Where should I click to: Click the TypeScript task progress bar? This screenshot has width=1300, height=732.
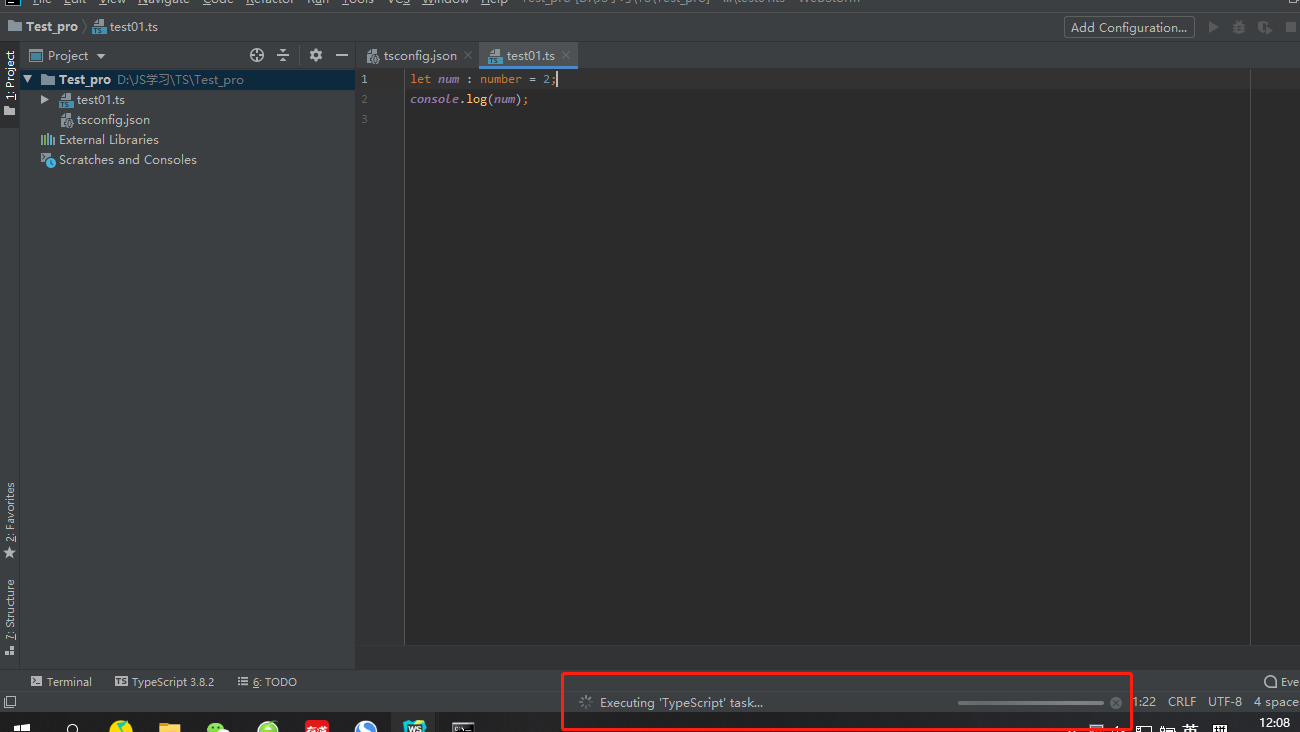pos(1030,703)
